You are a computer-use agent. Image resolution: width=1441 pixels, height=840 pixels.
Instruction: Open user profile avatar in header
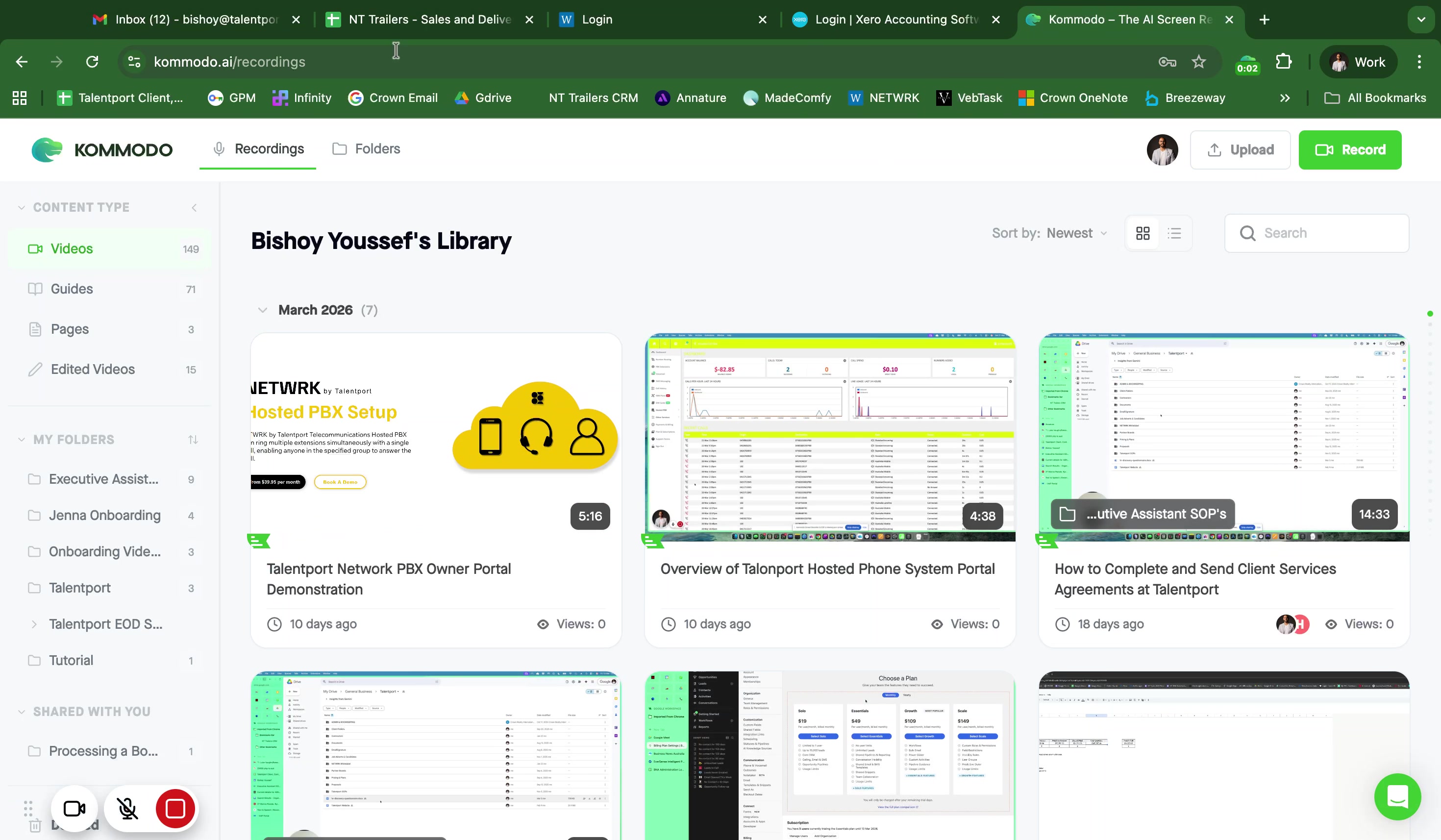(x=1162, y=150)
